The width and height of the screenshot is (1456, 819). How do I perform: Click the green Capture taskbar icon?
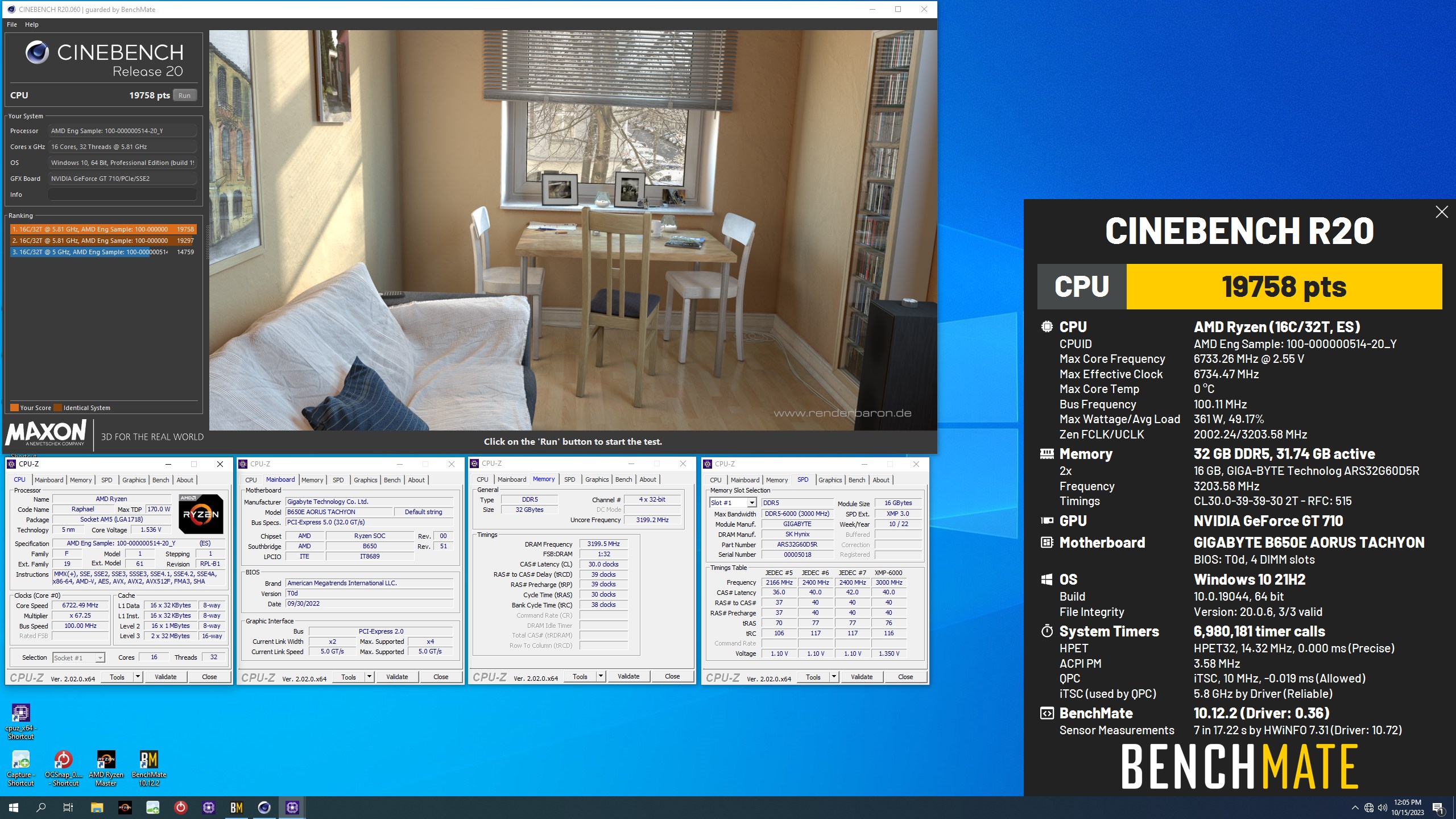pyautogui.click(x=152, y=808)
